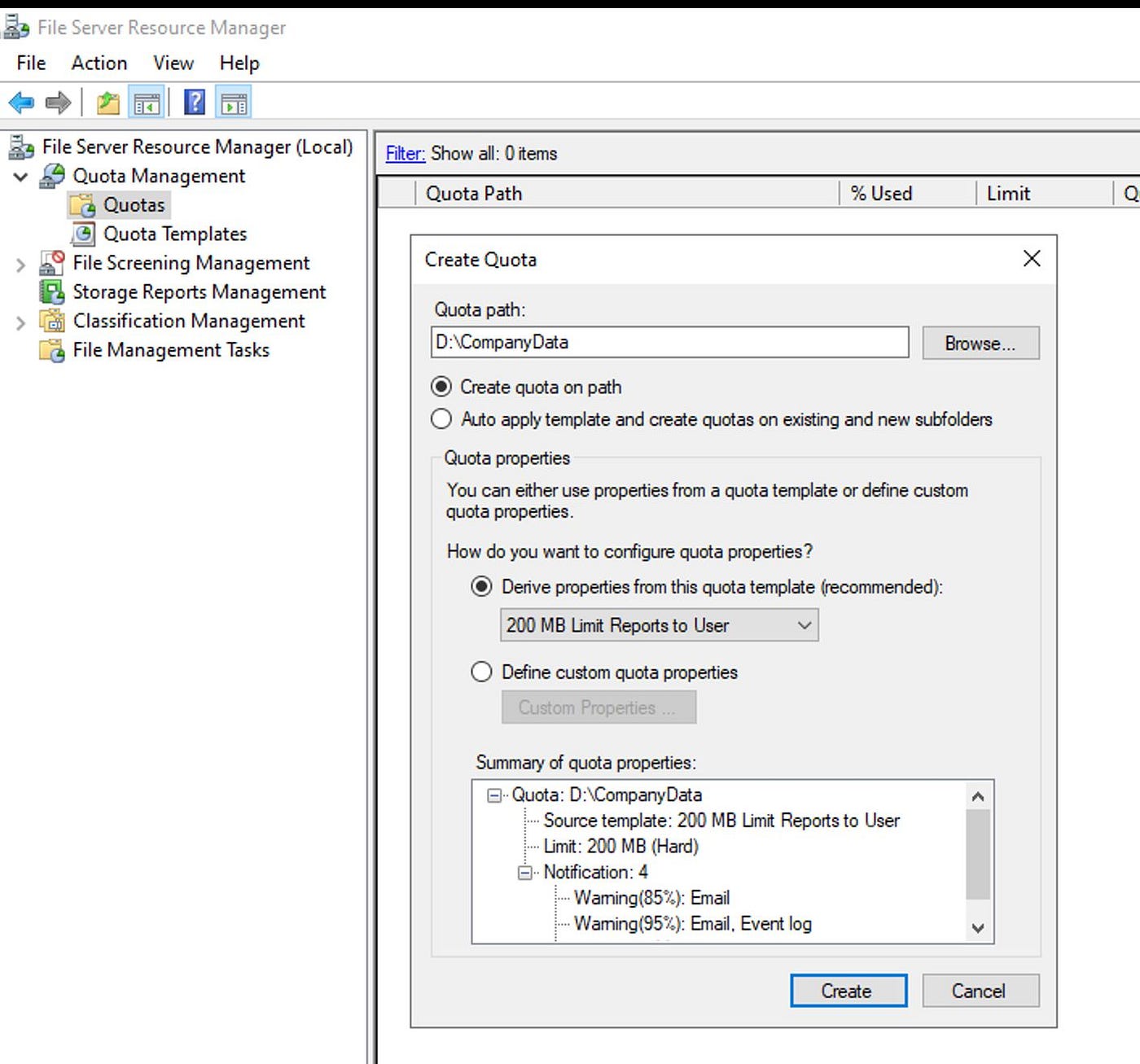Click the summary scrollbar up arrow
The image size is (1140, 1064).
pos(979,796)
